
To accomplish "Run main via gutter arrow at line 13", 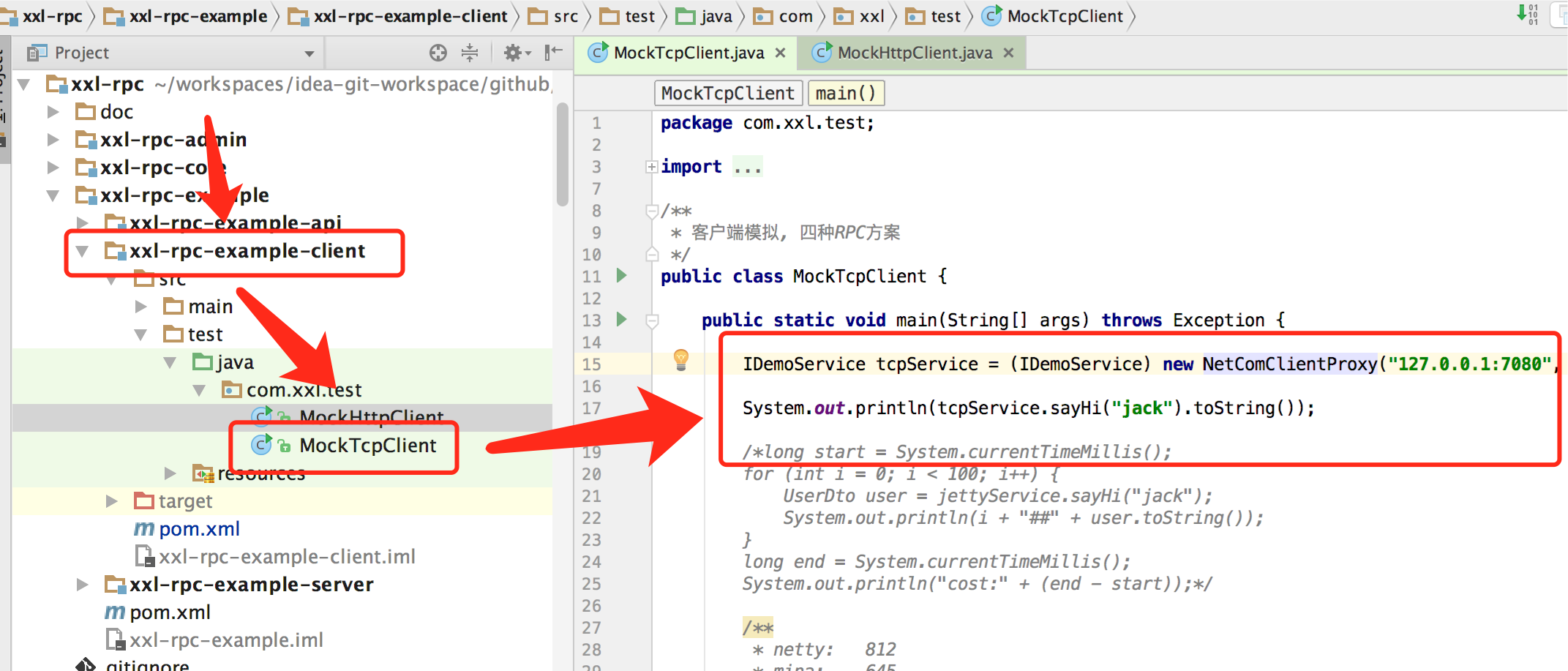I will 621,320.
